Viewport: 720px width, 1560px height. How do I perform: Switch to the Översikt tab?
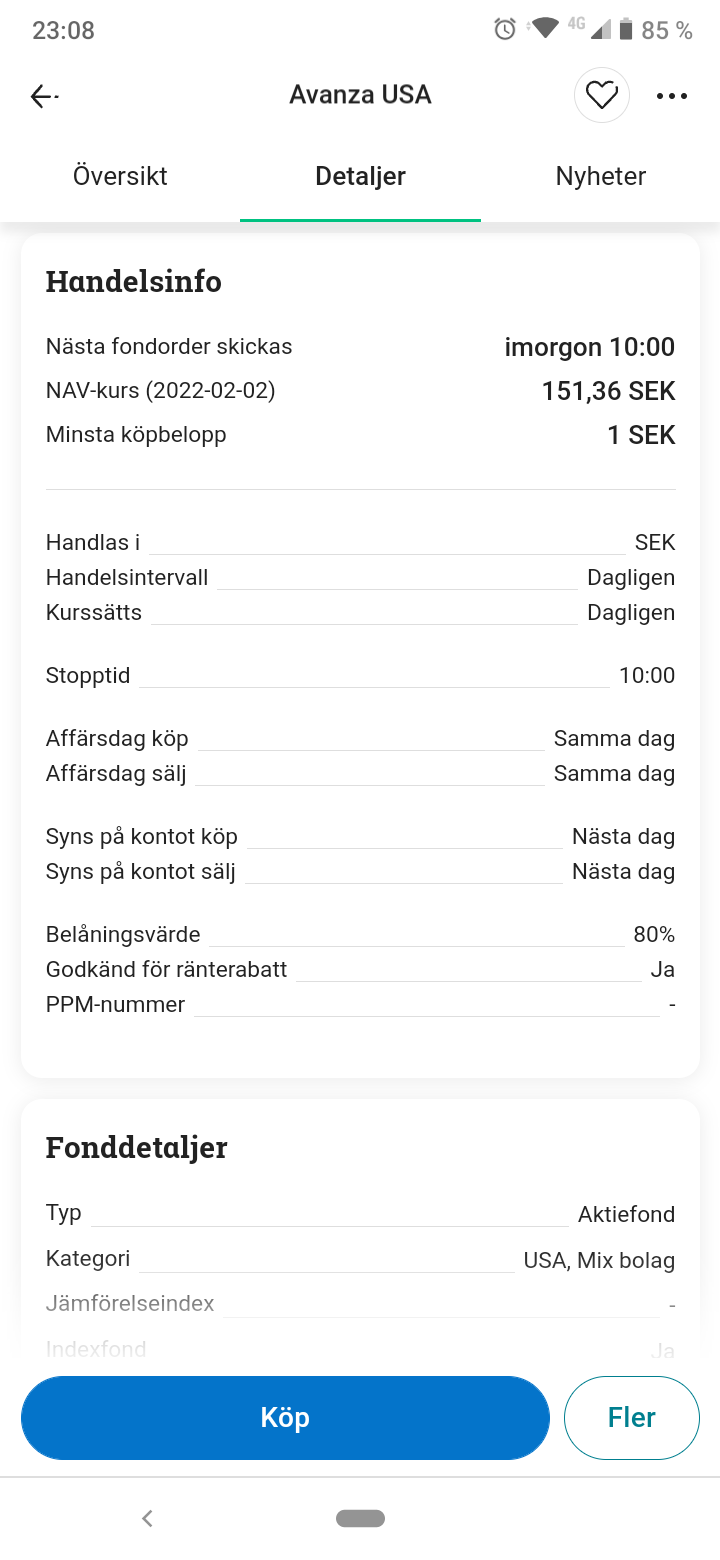coord(120,177)
